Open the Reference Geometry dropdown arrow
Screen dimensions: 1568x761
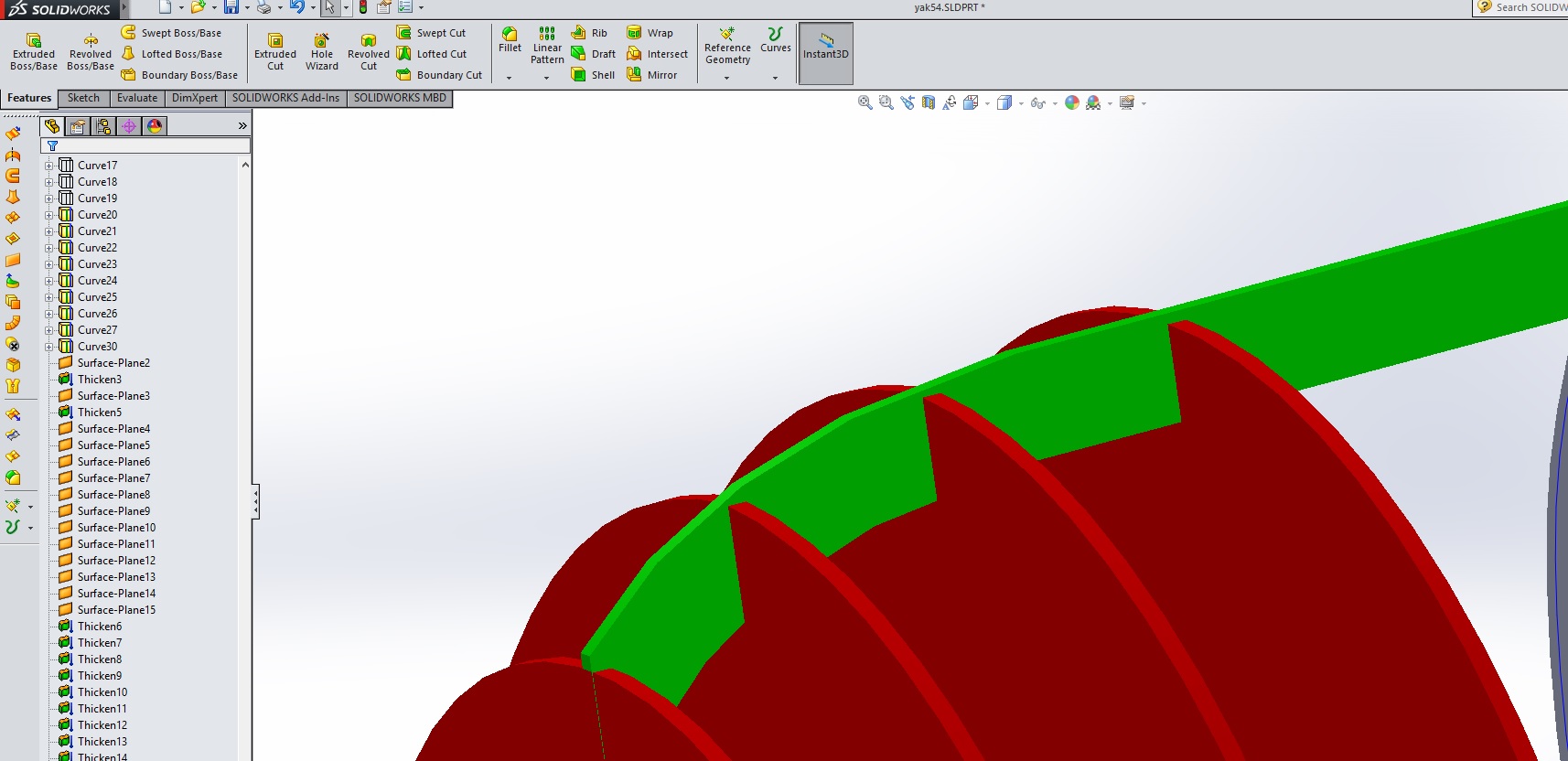727,78
